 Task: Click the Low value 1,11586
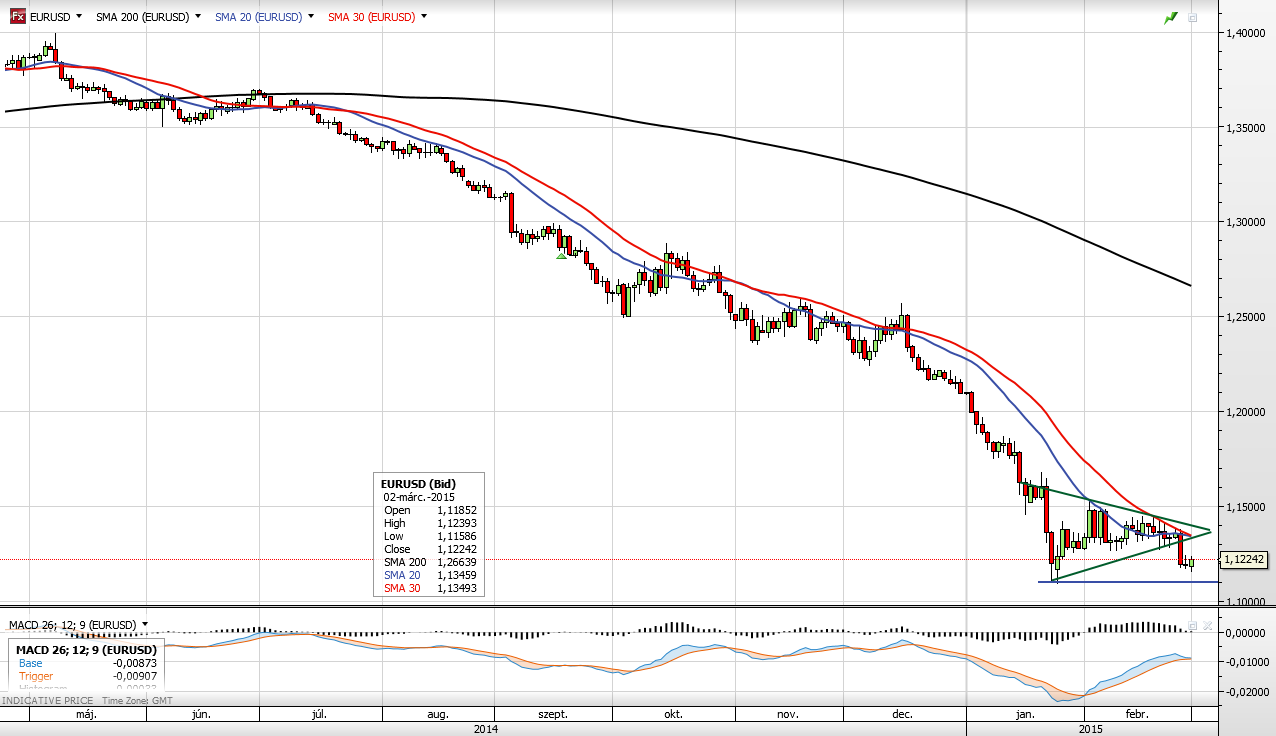coord(456,536)
